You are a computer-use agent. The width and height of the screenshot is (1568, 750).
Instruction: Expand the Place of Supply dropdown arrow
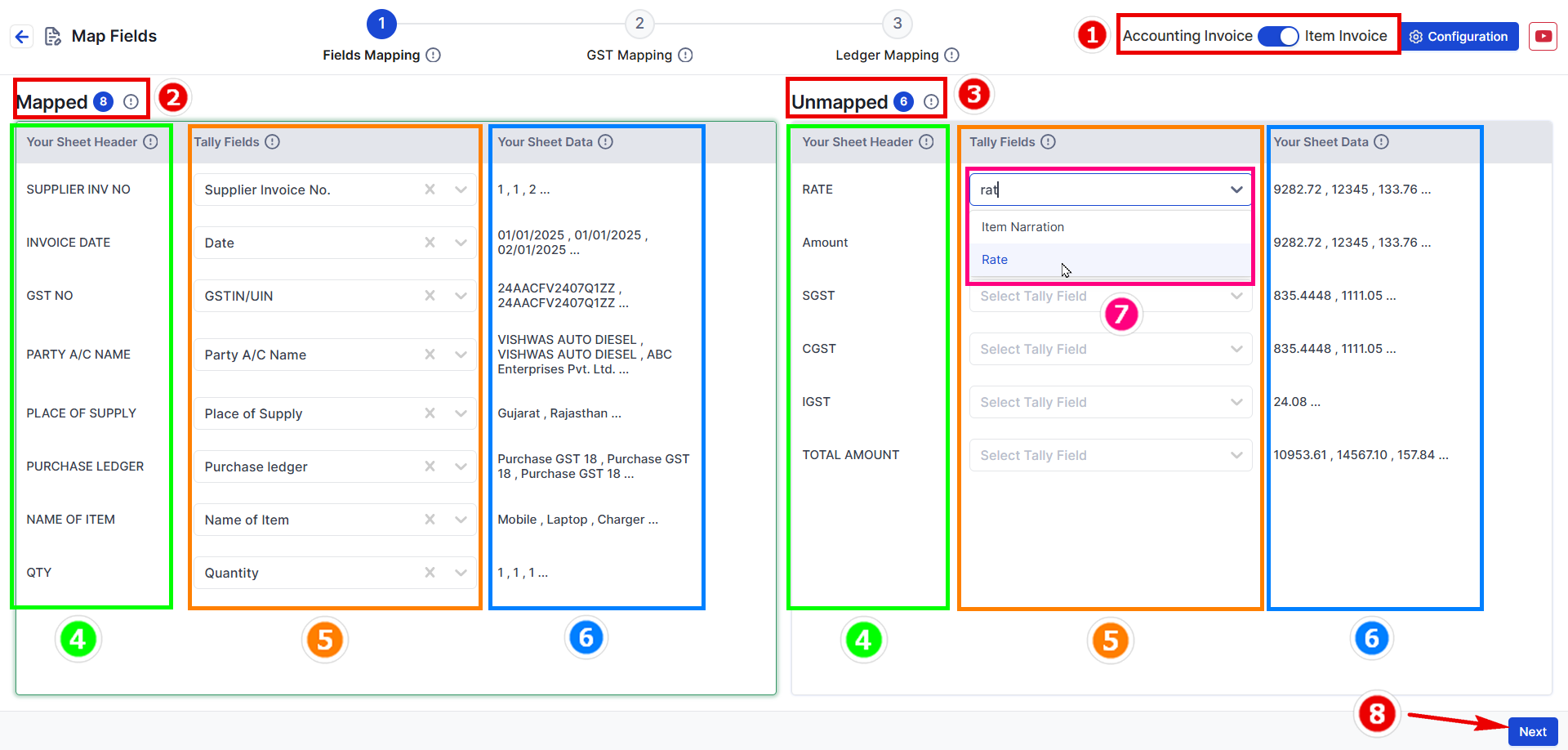[461, 413]
